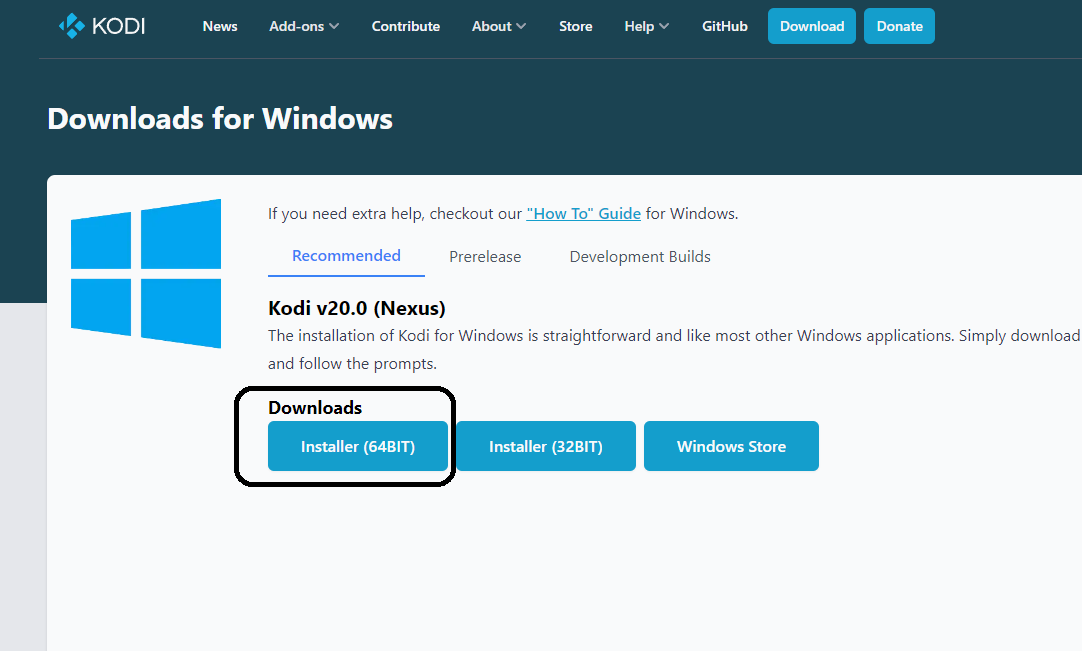Download the Installer (32BIT)
The height and width of the screenshot is (651, 1082).
pyautogui.click(x=545, y=446)
